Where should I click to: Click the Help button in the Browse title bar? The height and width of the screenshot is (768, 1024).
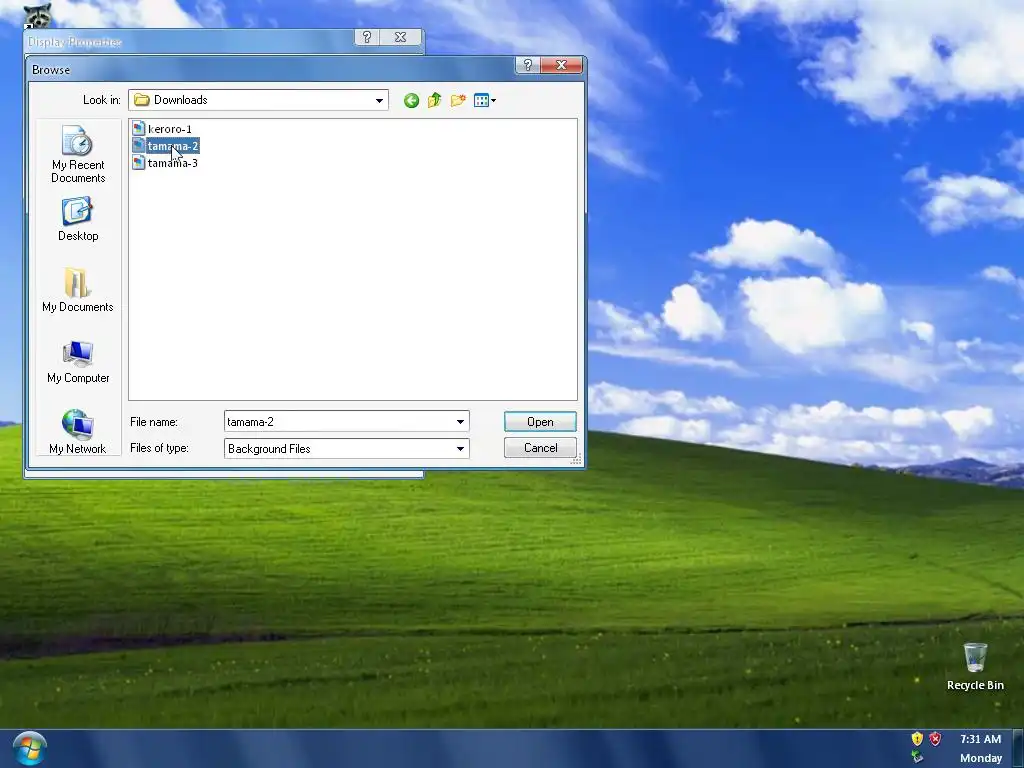(528, 65)
